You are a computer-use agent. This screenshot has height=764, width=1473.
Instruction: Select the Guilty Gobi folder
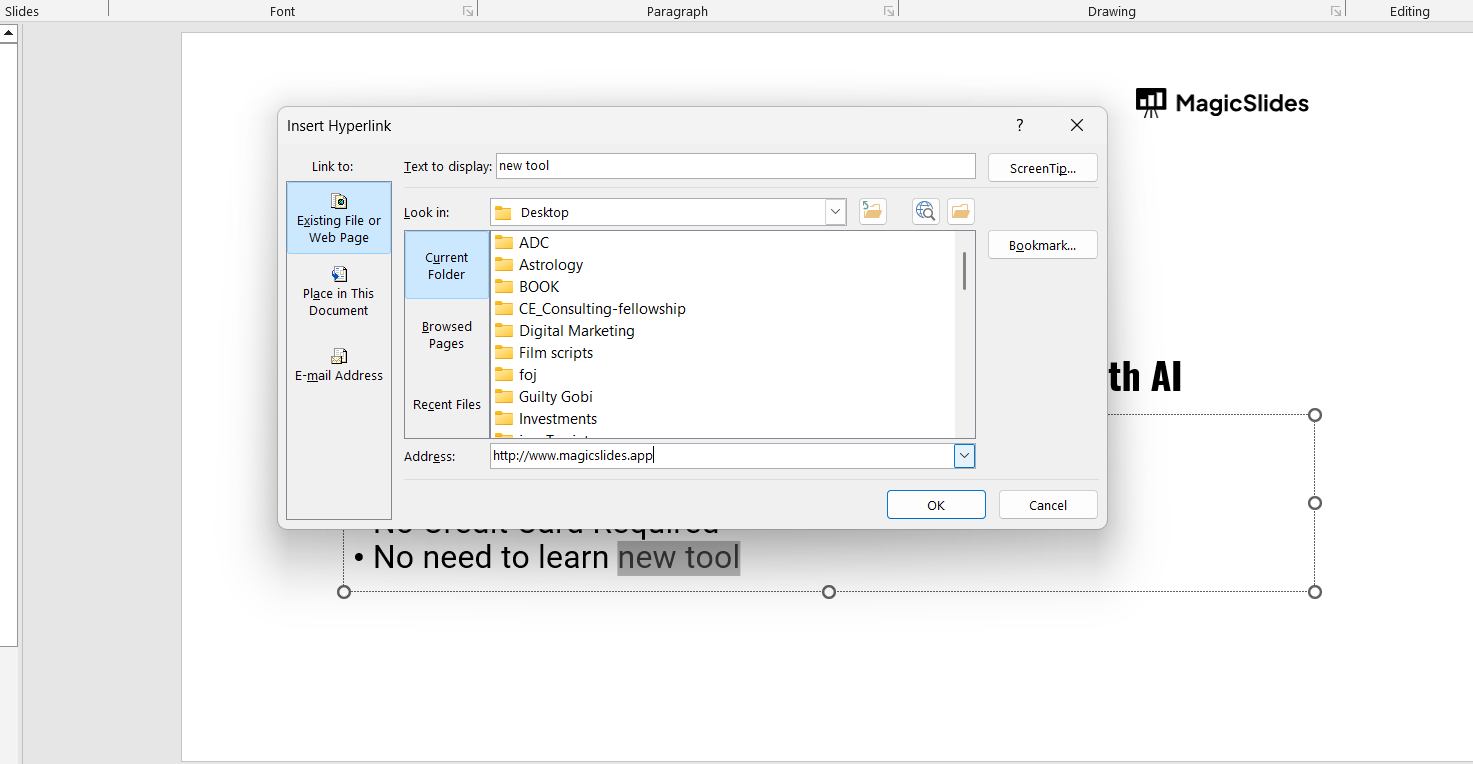[x=544, y=397]
